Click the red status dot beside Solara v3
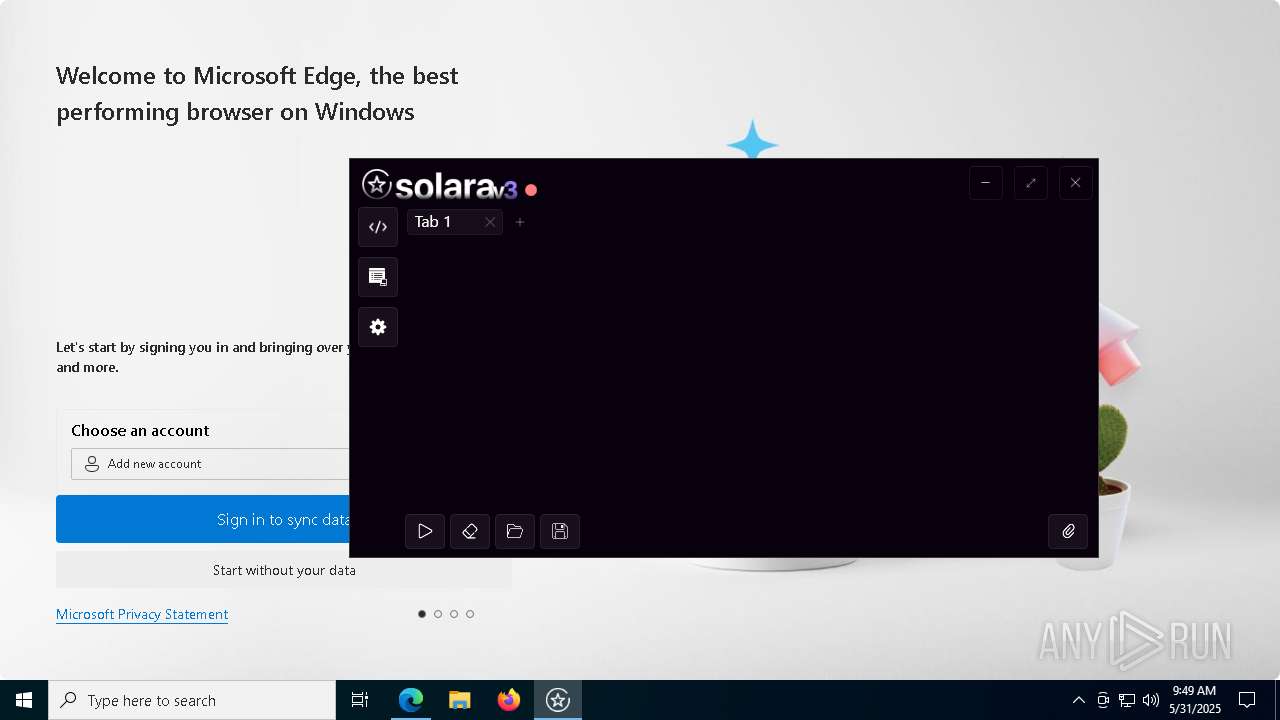Viewport: 1280px width, 720px height. (x=531, y=190)
